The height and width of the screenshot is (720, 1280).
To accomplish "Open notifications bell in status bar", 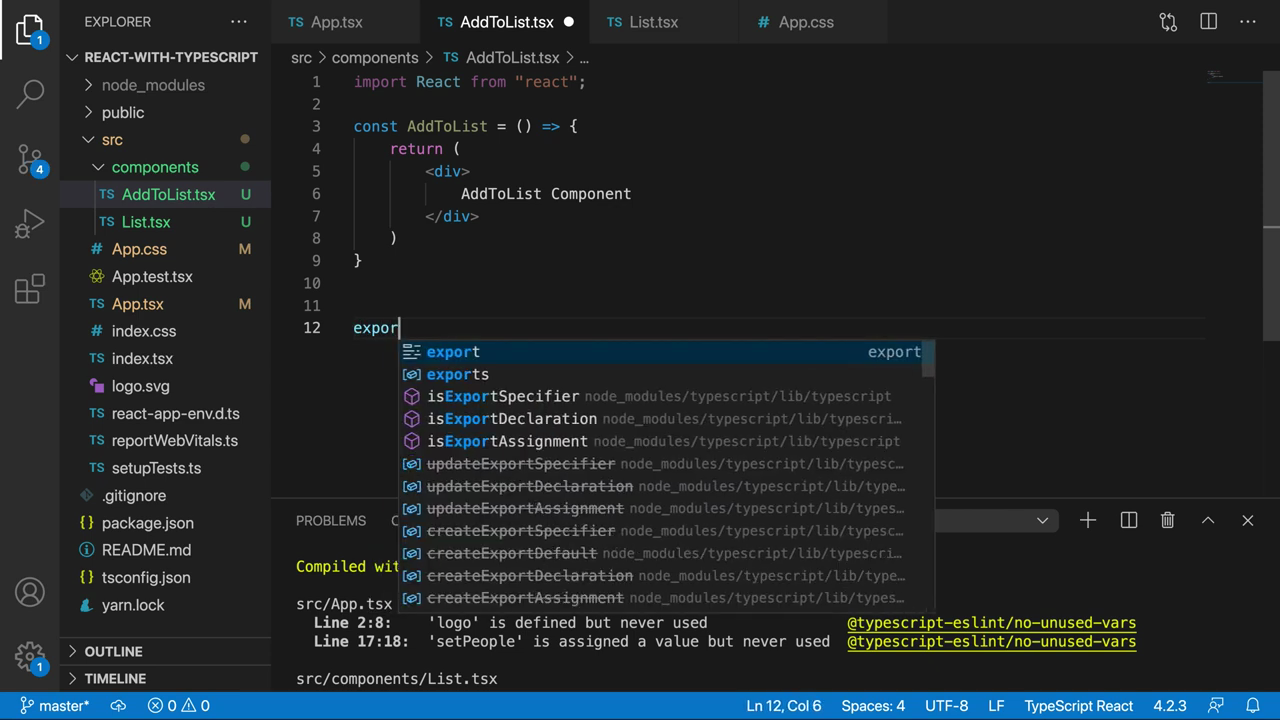I will (x=1252, y=706).
